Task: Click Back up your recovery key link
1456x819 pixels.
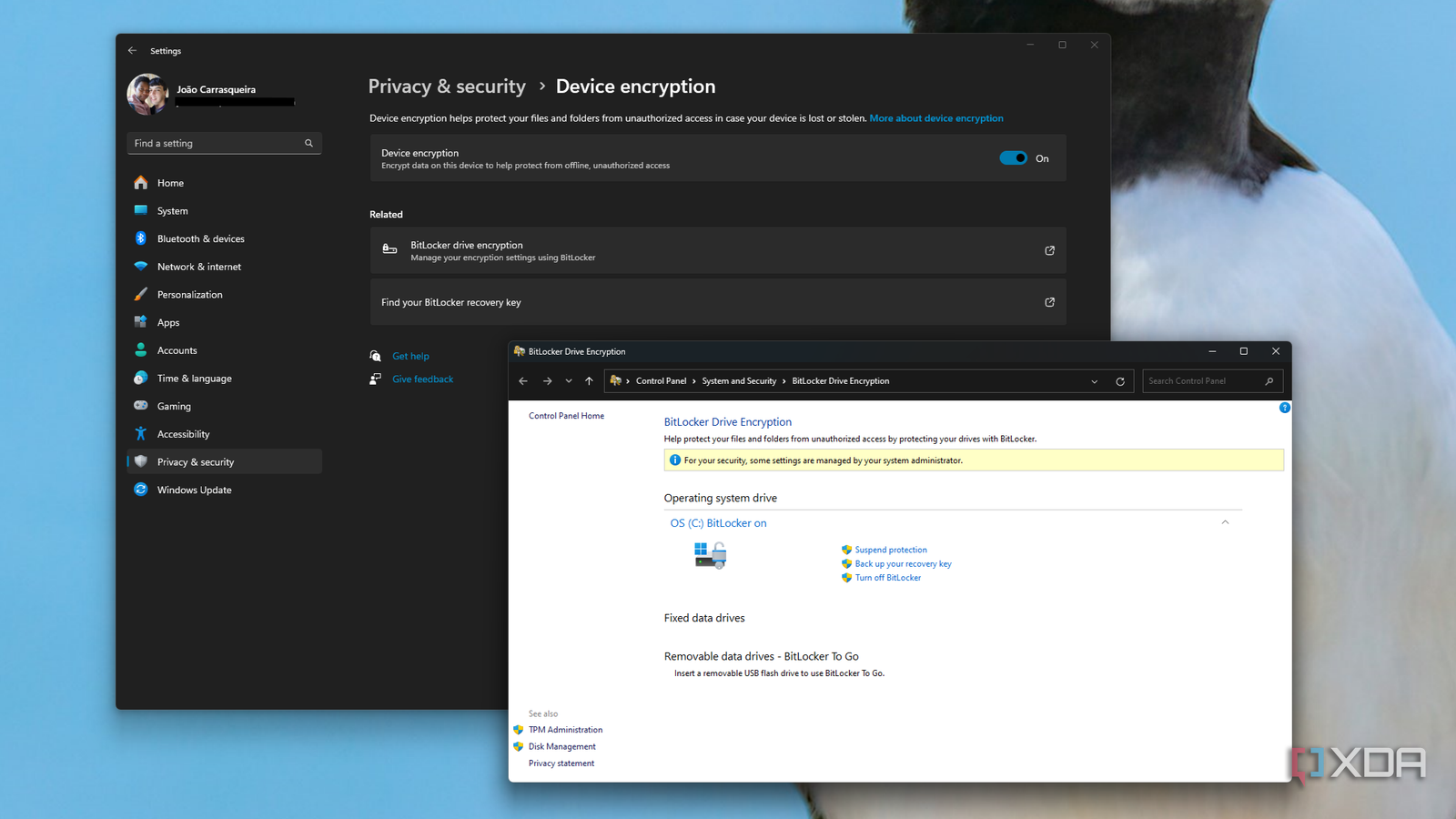Action: 903,564
